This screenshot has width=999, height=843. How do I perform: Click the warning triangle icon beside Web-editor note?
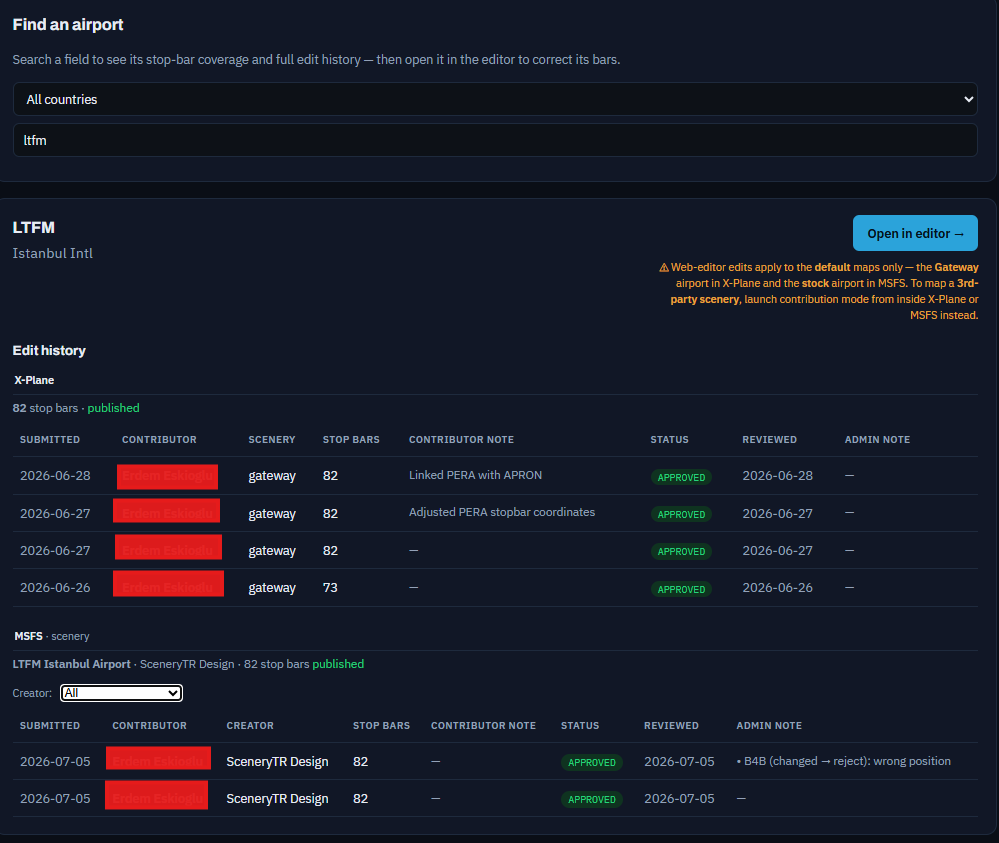(664, 268)
